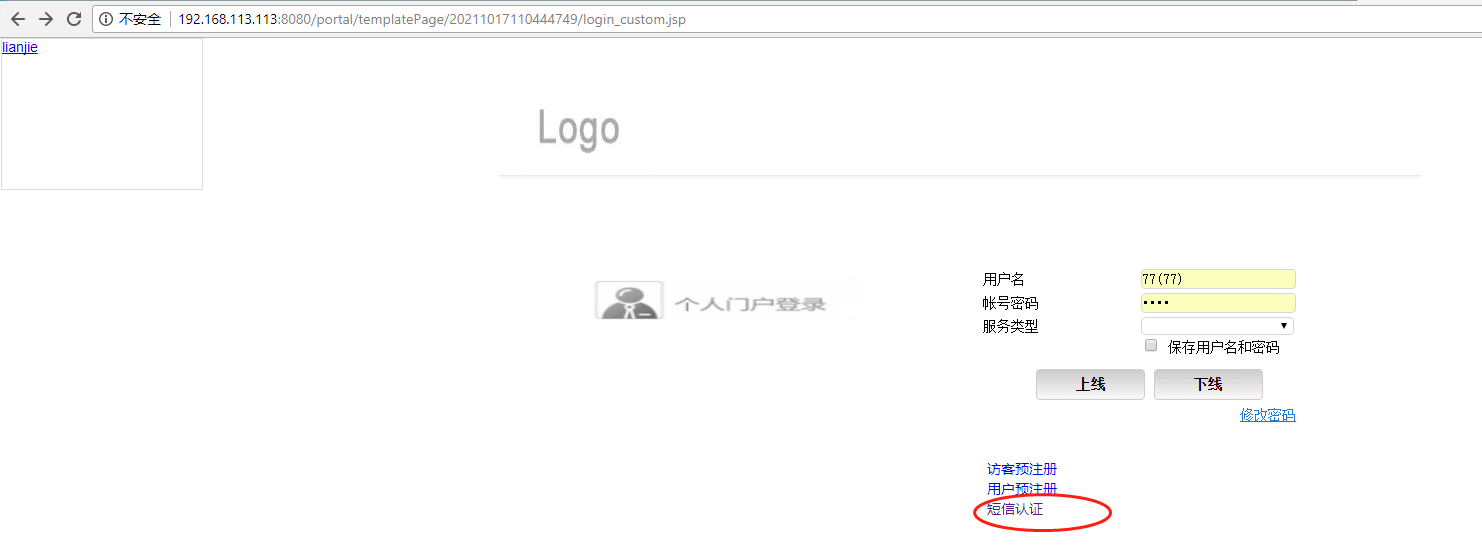The image size is (1482, 552).
Task: Select the 用户名 input field
Action: pyautogui.click(x=1217, y=279)
